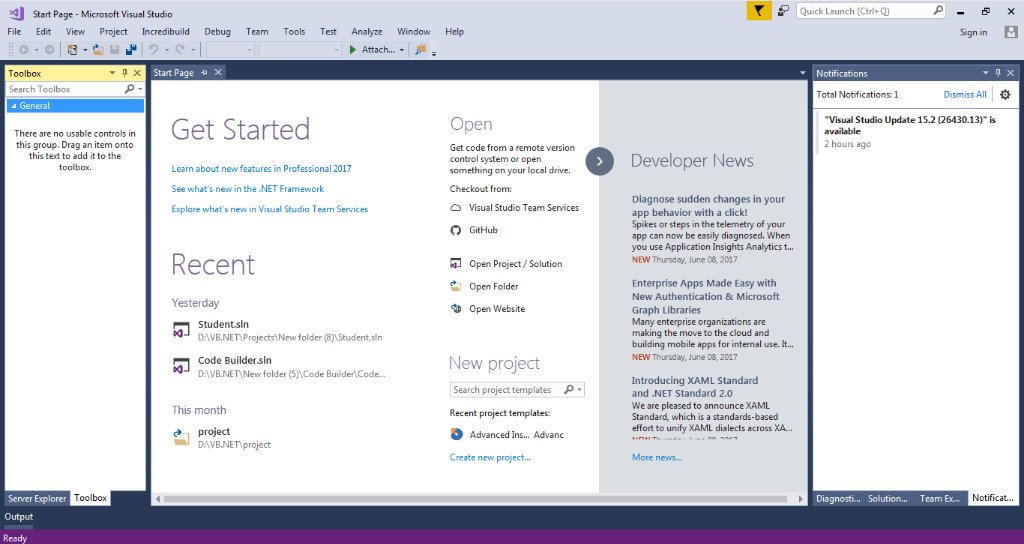Open the Redo history dropdown arrow
Viewport: 1024px width, 544px height.
(193, 50)
